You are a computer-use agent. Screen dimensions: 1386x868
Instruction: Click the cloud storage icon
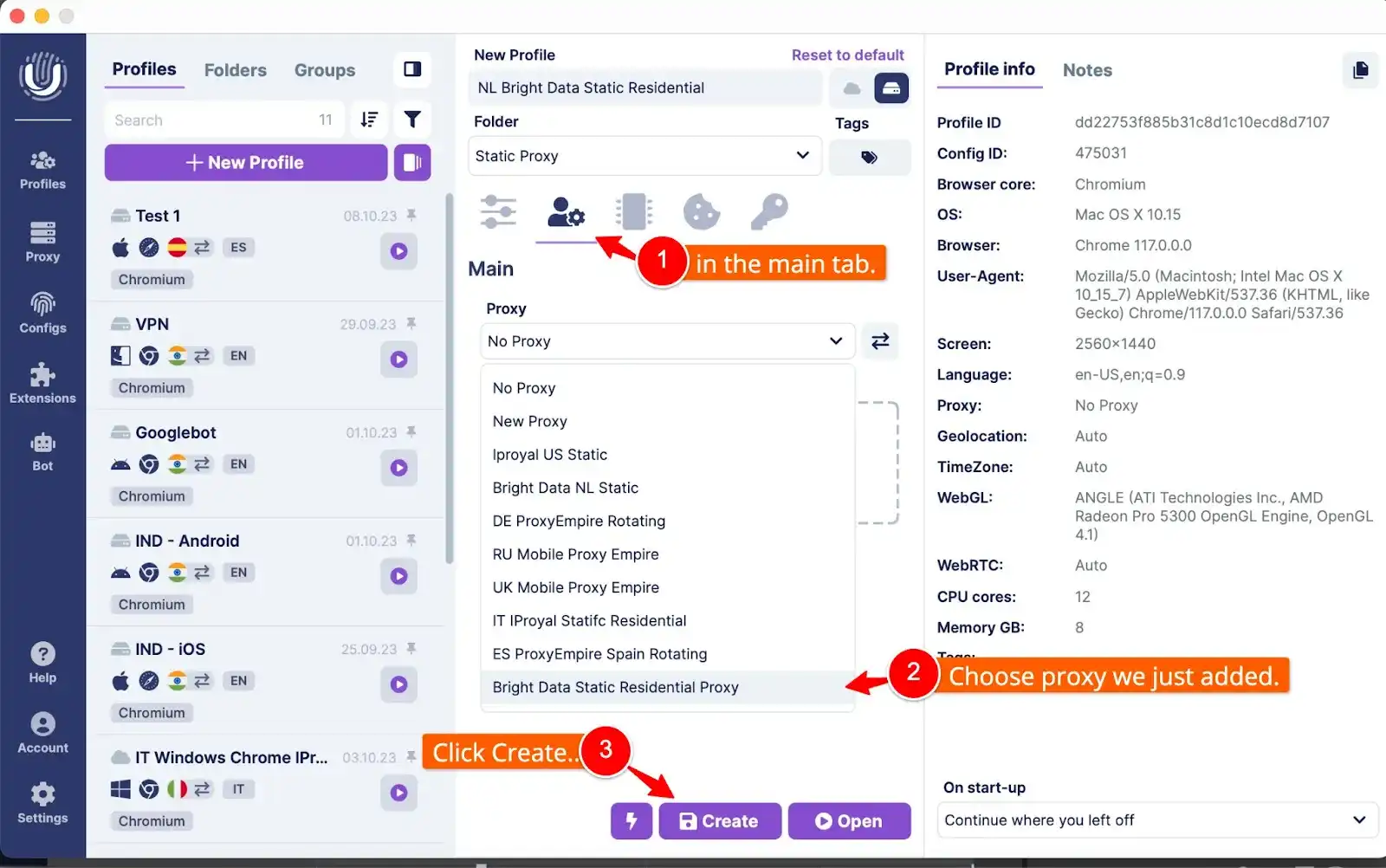(x=852, y=88)
